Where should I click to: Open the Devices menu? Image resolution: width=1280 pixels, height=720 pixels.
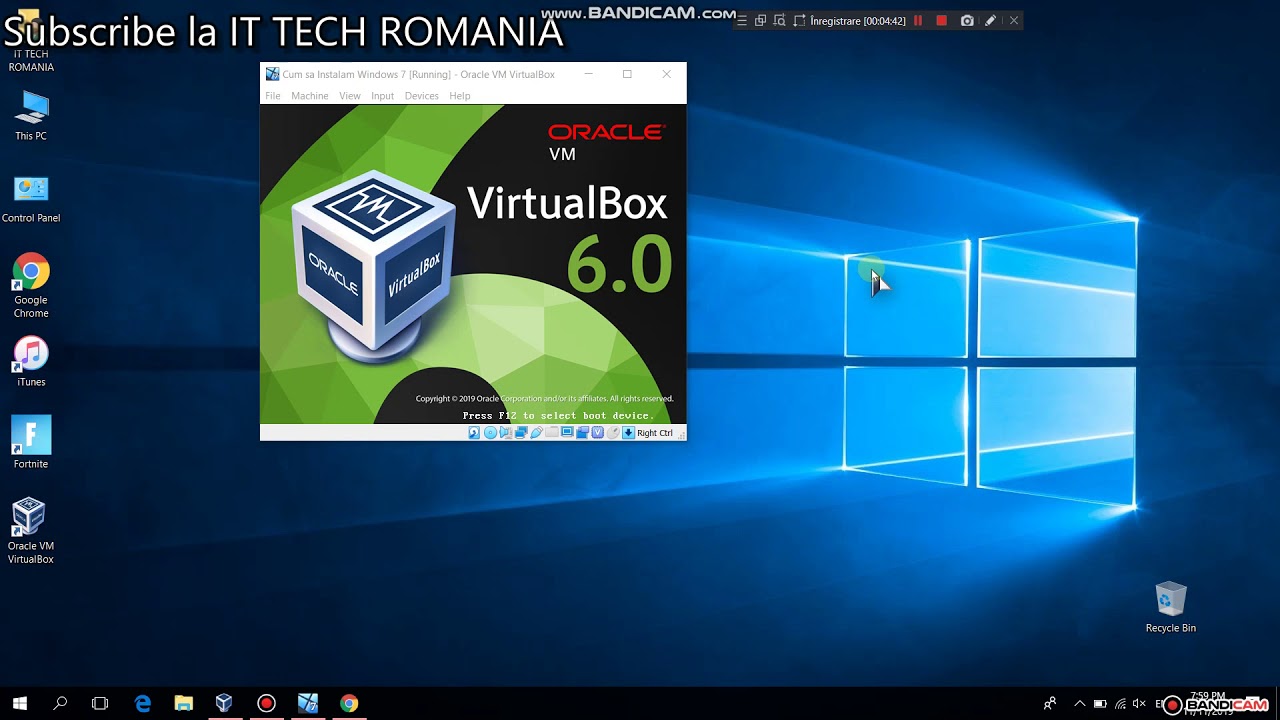(x=421, y=96)
